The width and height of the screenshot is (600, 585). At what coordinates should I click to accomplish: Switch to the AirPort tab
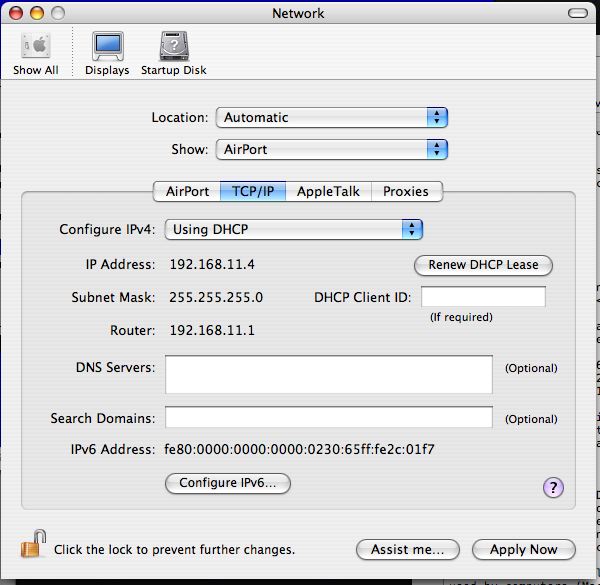coord(187,191)
